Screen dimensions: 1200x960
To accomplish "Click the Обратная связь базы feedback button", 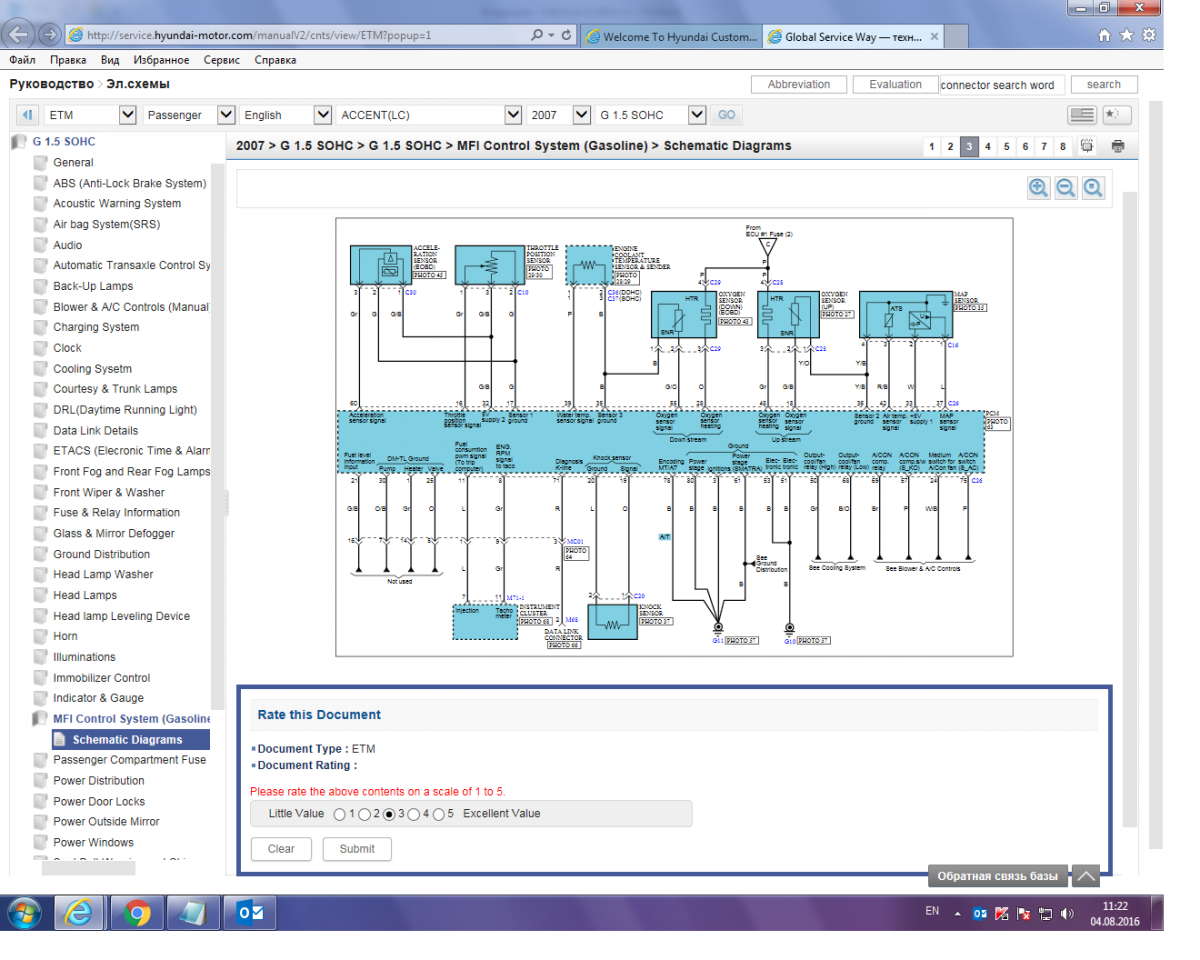I will pos(997,876).
